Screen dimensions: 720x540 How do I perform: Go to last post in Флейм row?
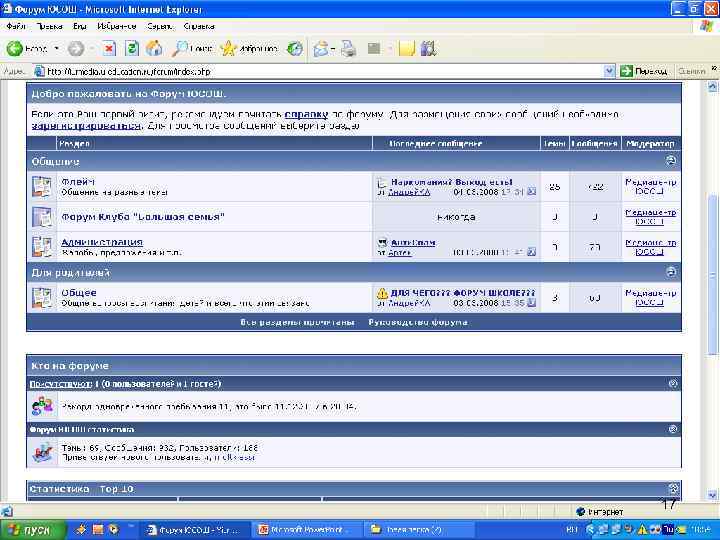[x=531, y=191]
